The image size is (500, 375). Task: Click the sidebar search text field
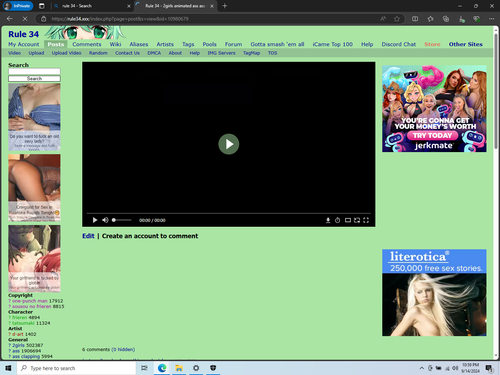point(34,71)
